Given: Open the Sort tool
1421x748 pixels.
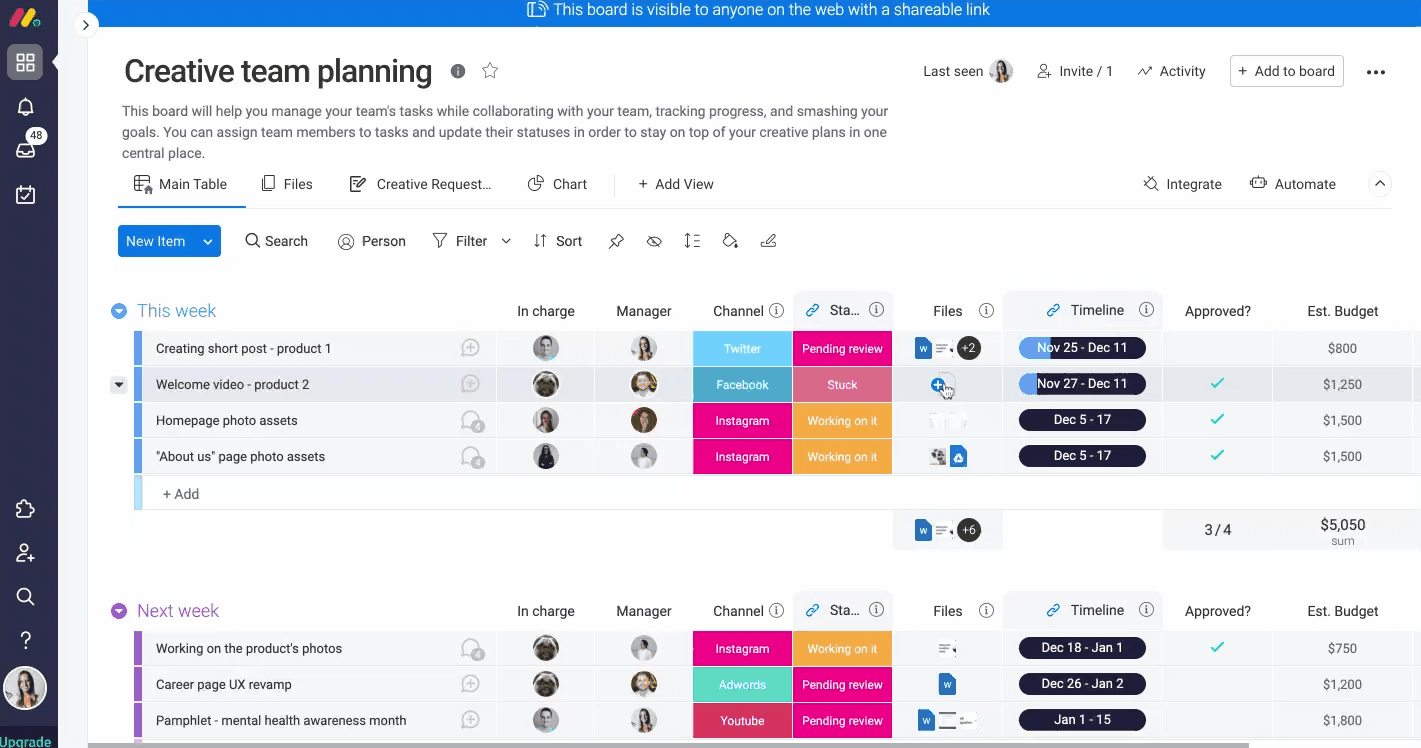Looking at the screenshot, I should (x=558, y=241).
